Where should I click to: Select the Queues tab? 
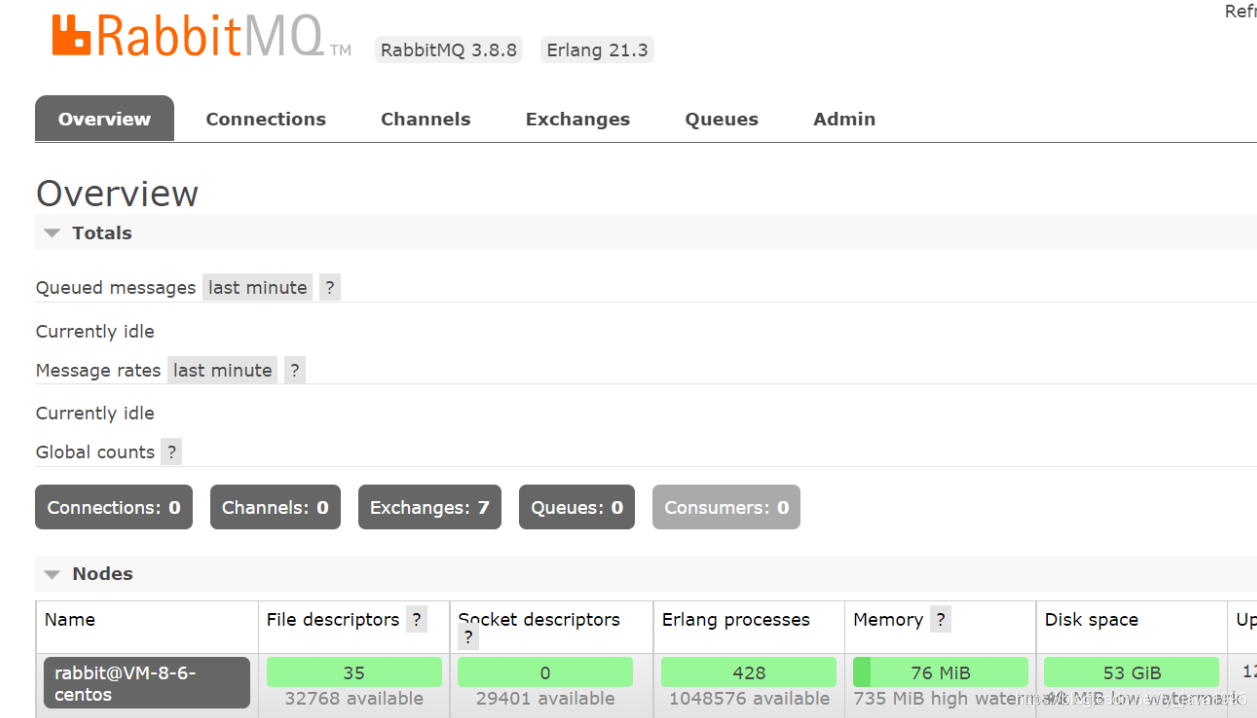[x=722, y=119]
